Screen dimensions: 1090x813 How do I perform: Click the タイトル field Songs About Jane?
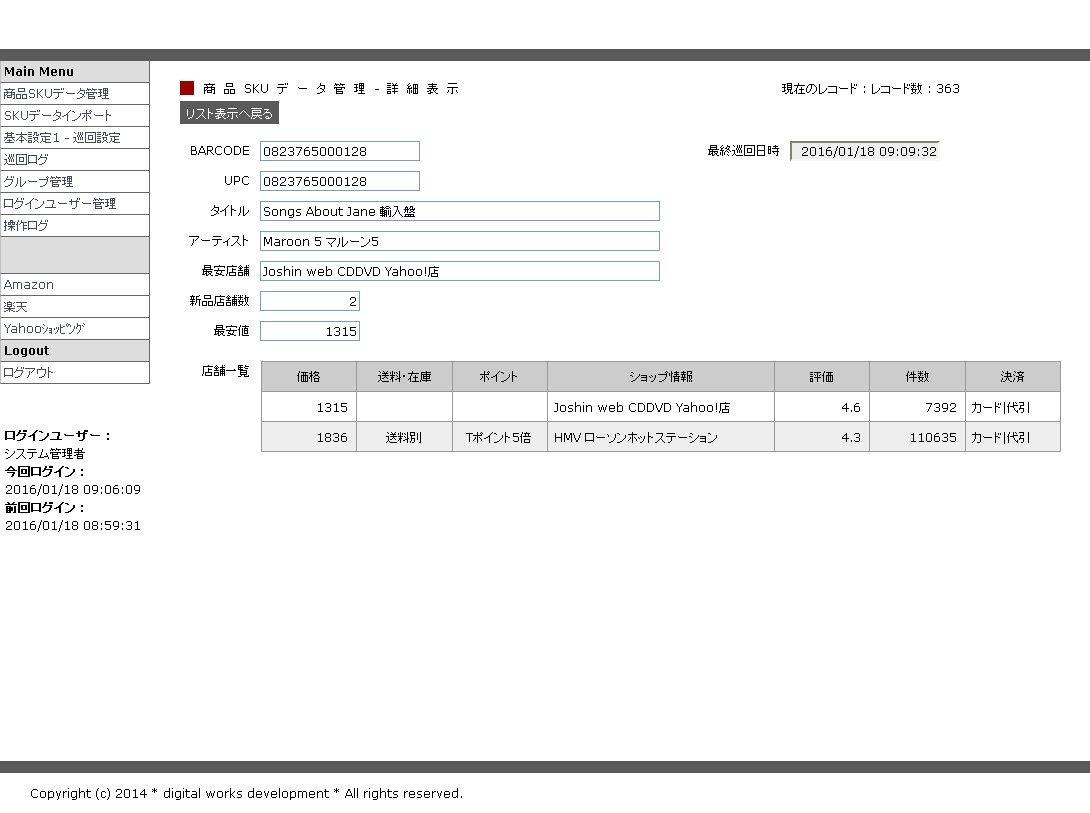(x=459, y=211)
